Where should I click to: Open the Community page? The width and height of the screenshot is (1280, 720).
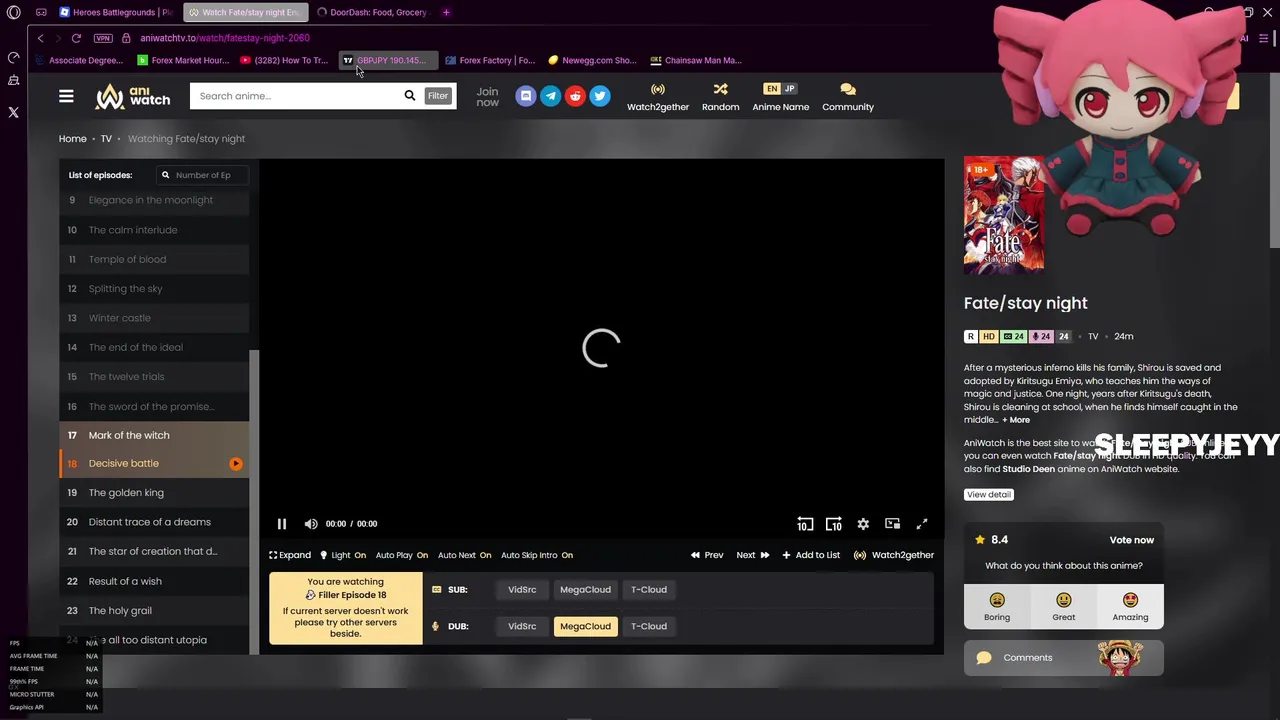pos(848,97)
